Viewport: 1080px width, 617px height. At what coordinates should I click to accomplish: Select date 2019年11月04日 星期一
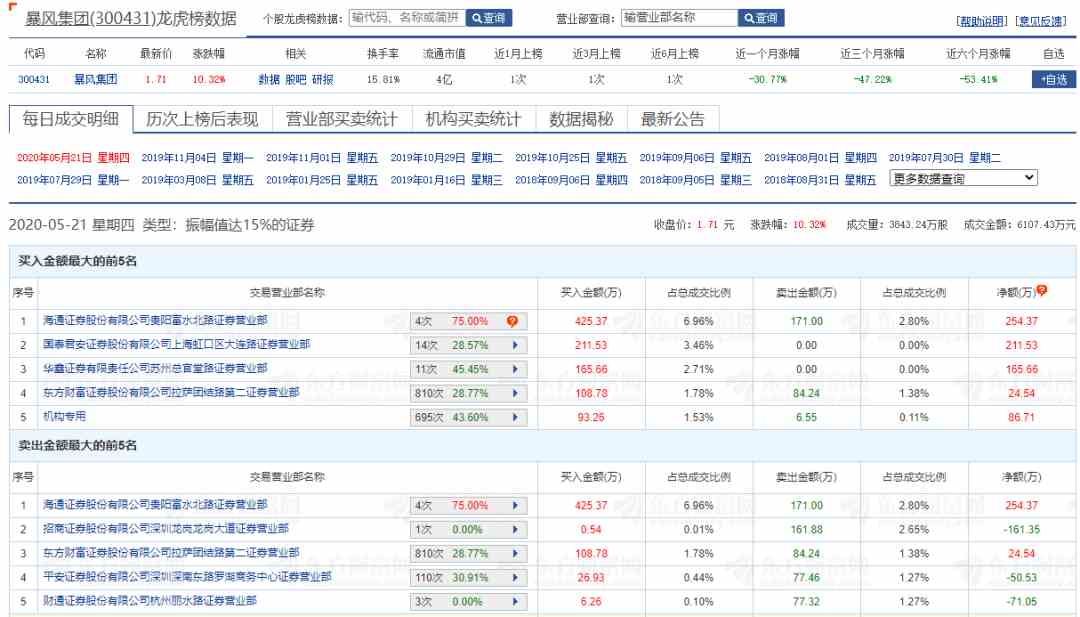click(197, 157)
